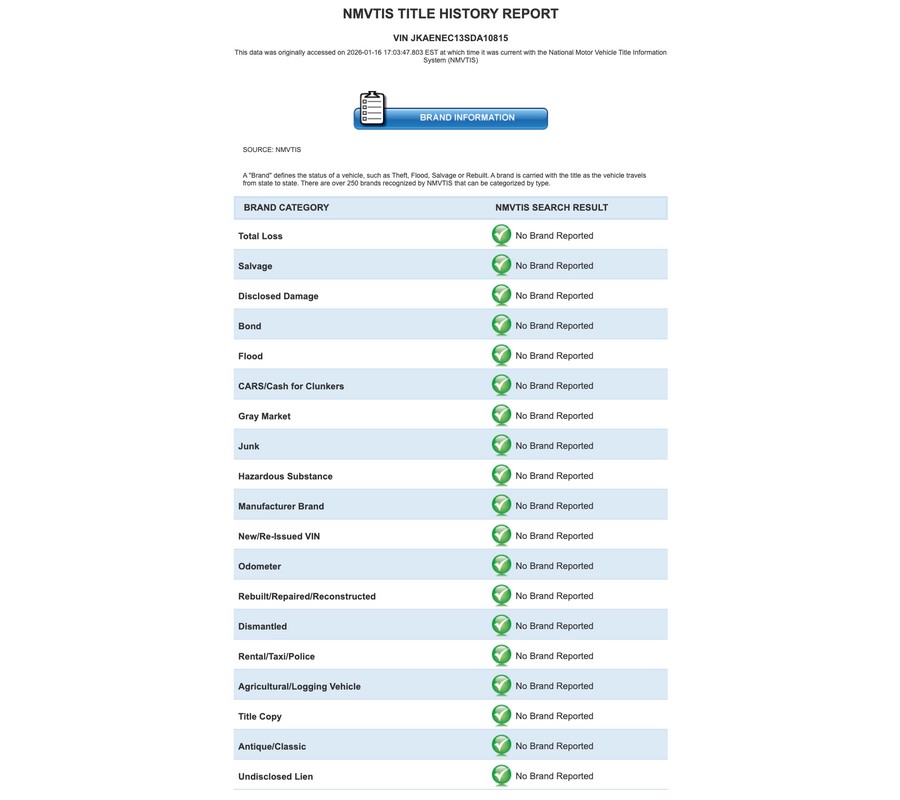The image size is (900, 800).
Task: Click the NMVTIS Title History Report heading
Action: 451,14
